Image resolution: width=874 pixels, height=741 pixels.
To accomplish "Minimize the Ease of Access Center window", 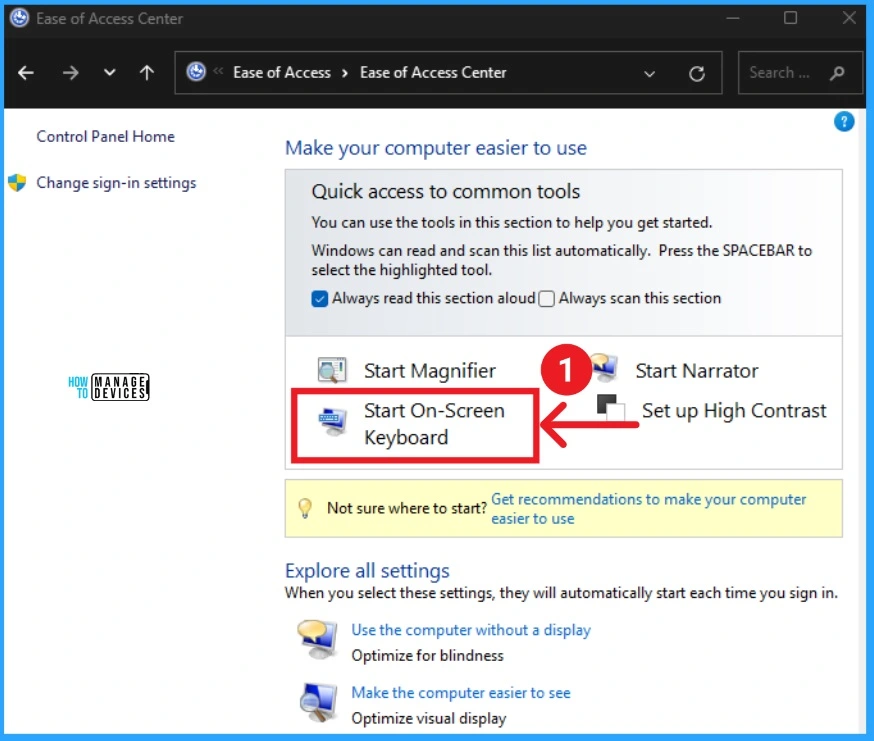I will 733,18.
